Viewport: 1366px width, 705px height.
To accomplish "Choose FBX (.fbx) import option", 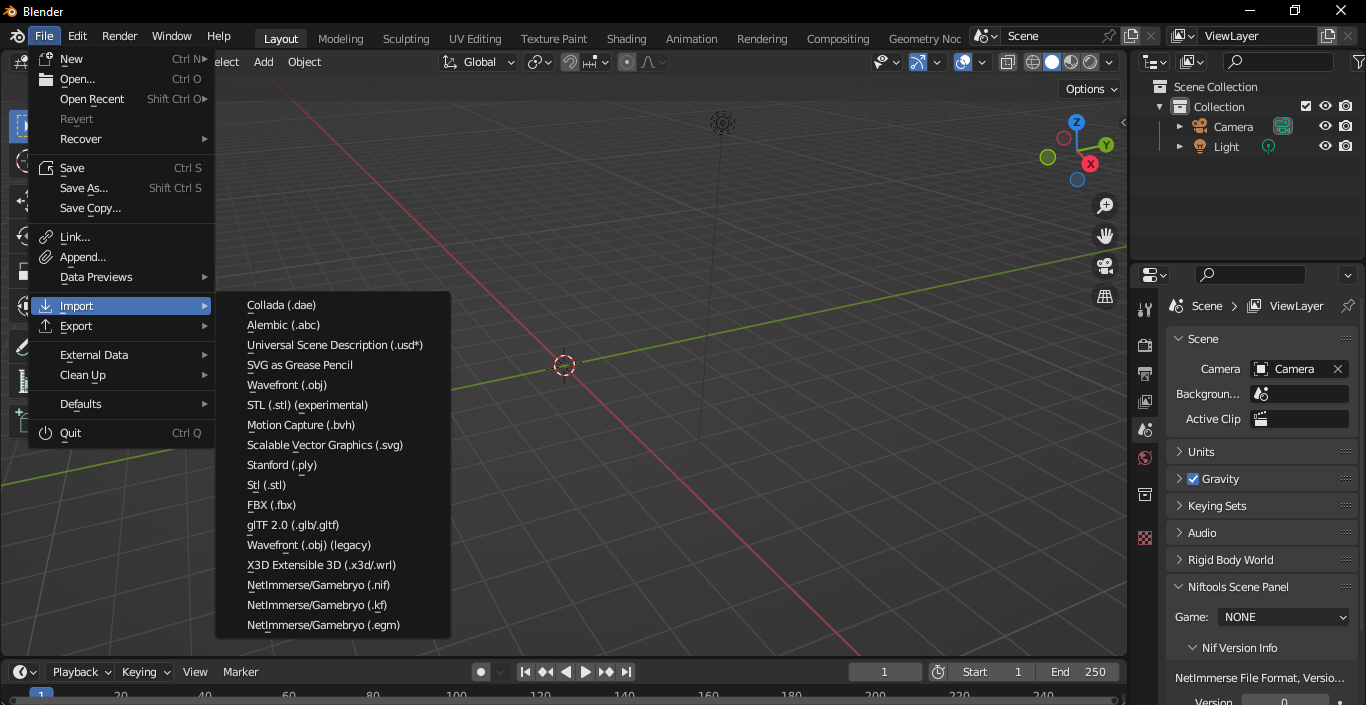I will coord(333,505).
